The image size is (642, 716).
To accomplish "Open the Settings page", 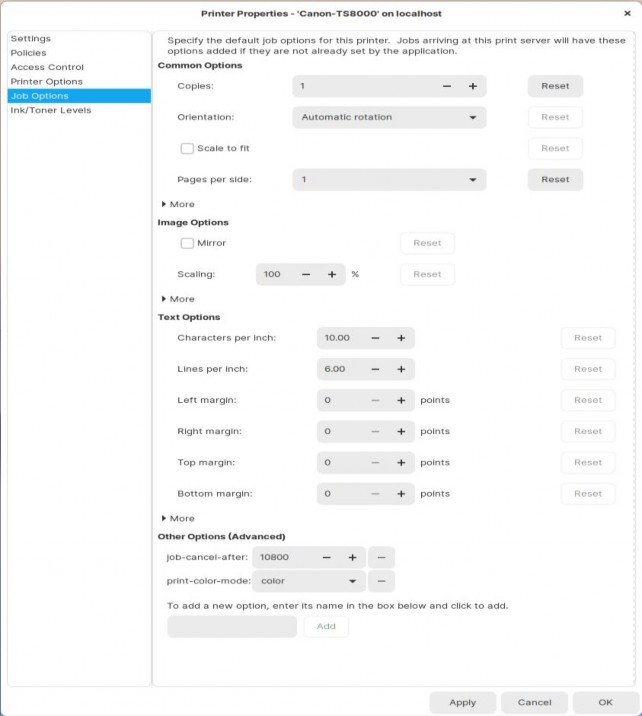I will (79, 39).
